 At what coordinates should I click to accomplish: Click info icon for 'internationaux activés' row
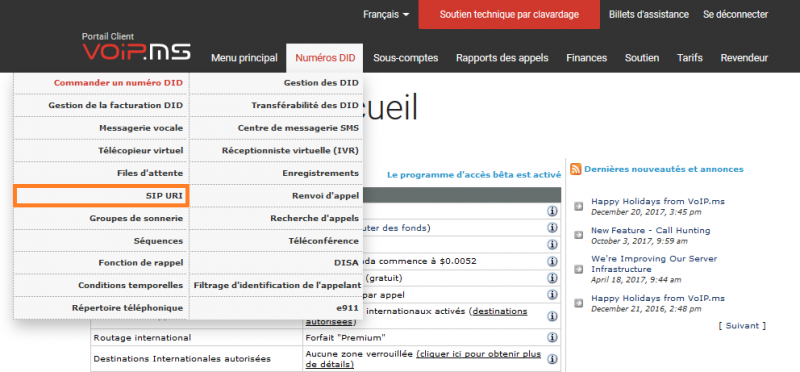[552, 316]
